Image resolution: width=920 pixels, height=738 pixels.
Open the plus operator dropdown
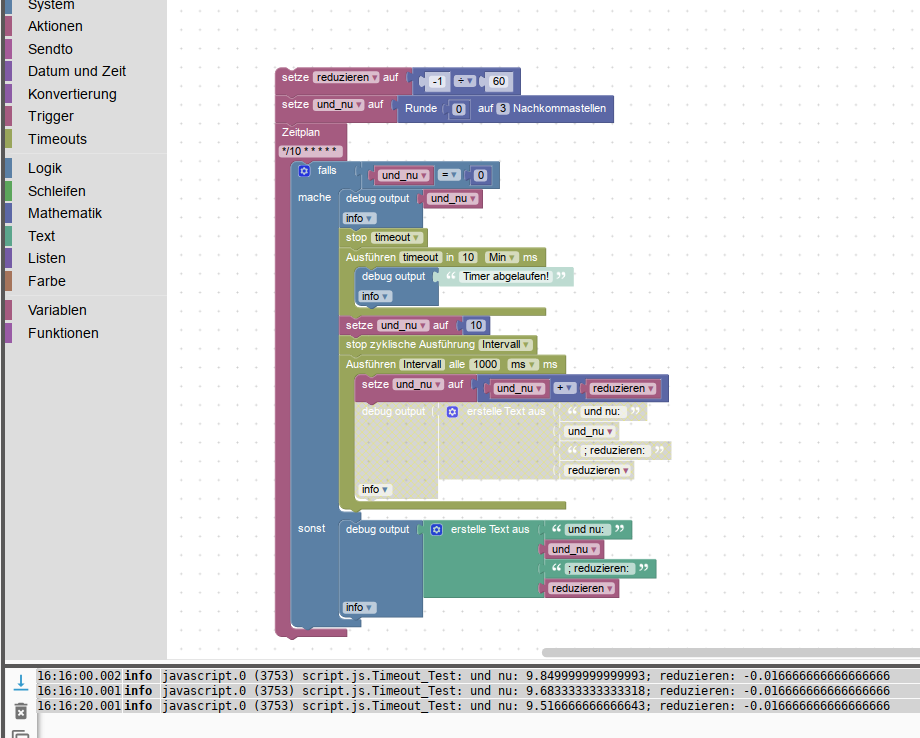[x=564, y=388]
